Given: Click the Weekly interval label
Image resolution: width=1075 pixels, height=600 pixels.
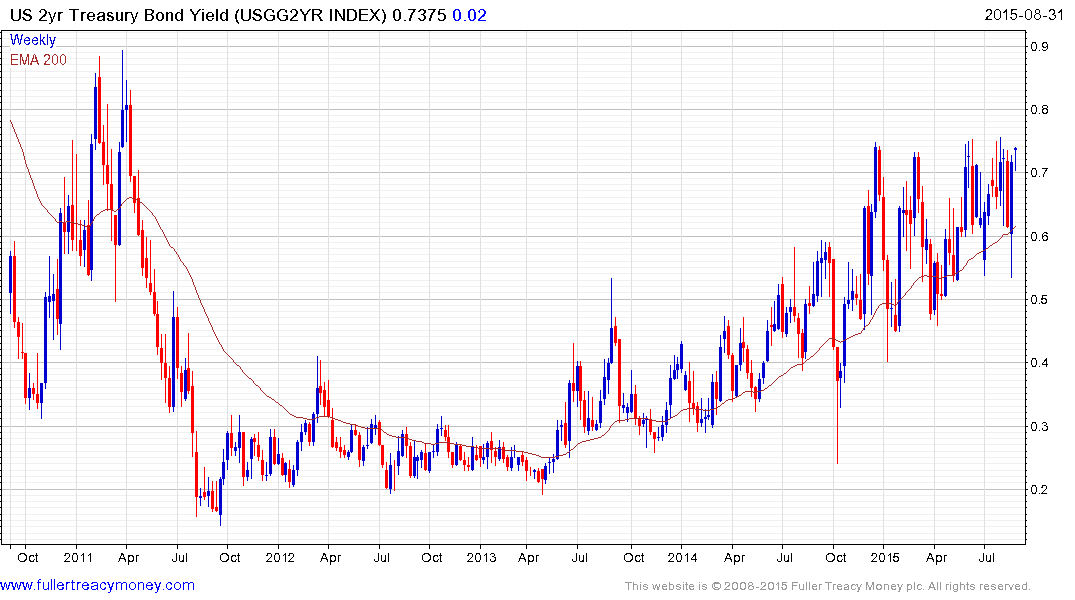Looking at the screenshot, I should coord(33,41).
